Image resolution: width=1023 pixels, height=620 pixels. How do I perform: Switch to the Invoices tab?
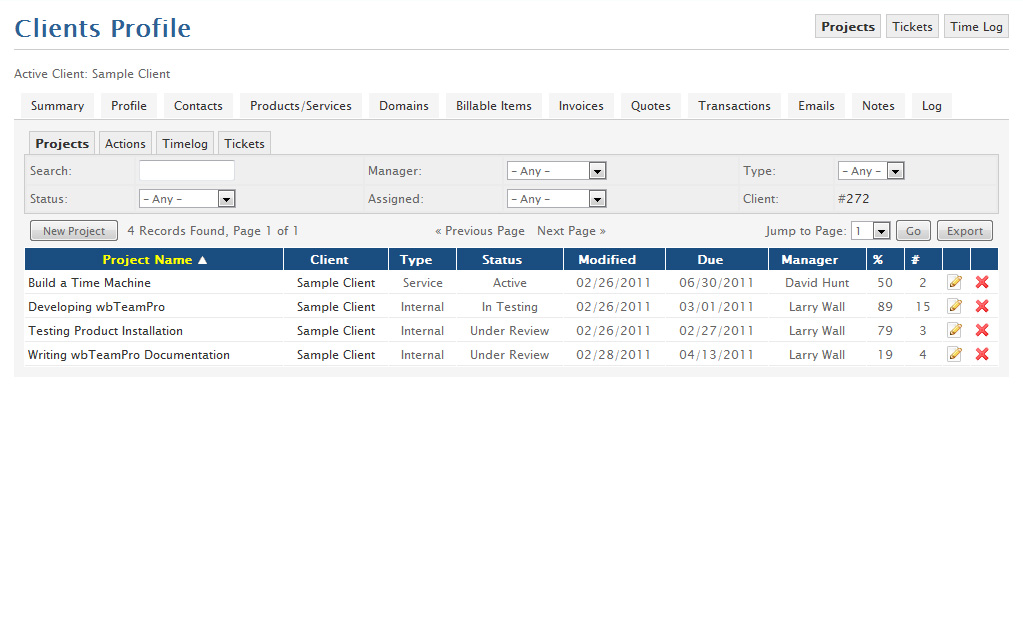coord(580,105)
